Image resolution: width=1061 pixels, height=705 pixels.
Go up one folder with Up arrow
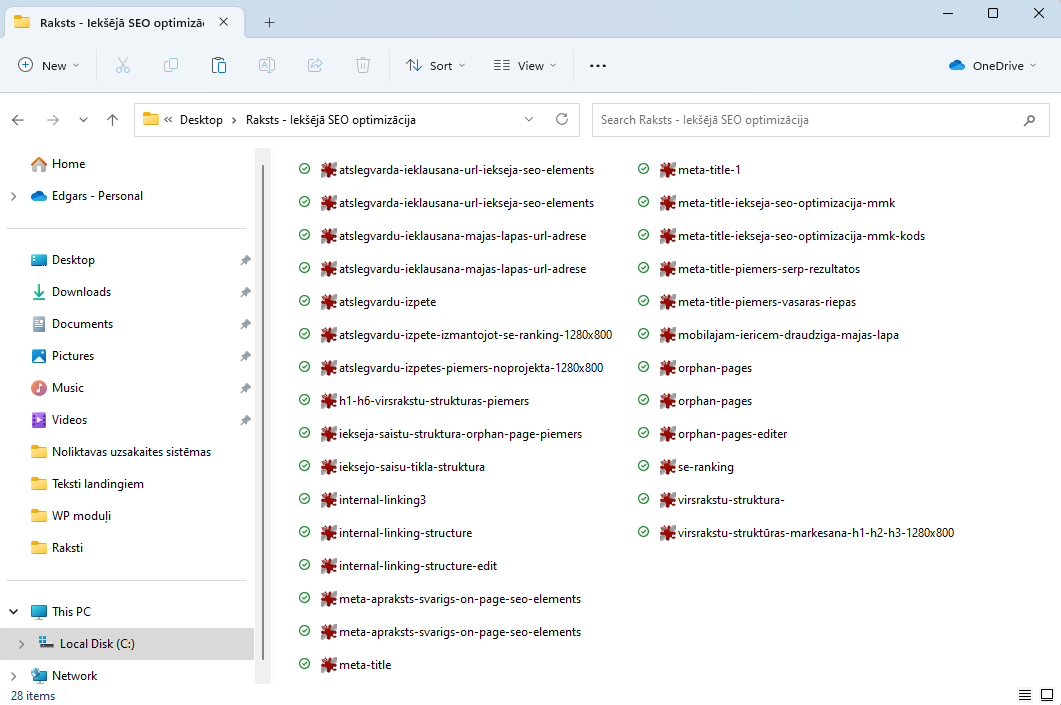[112, 120]
